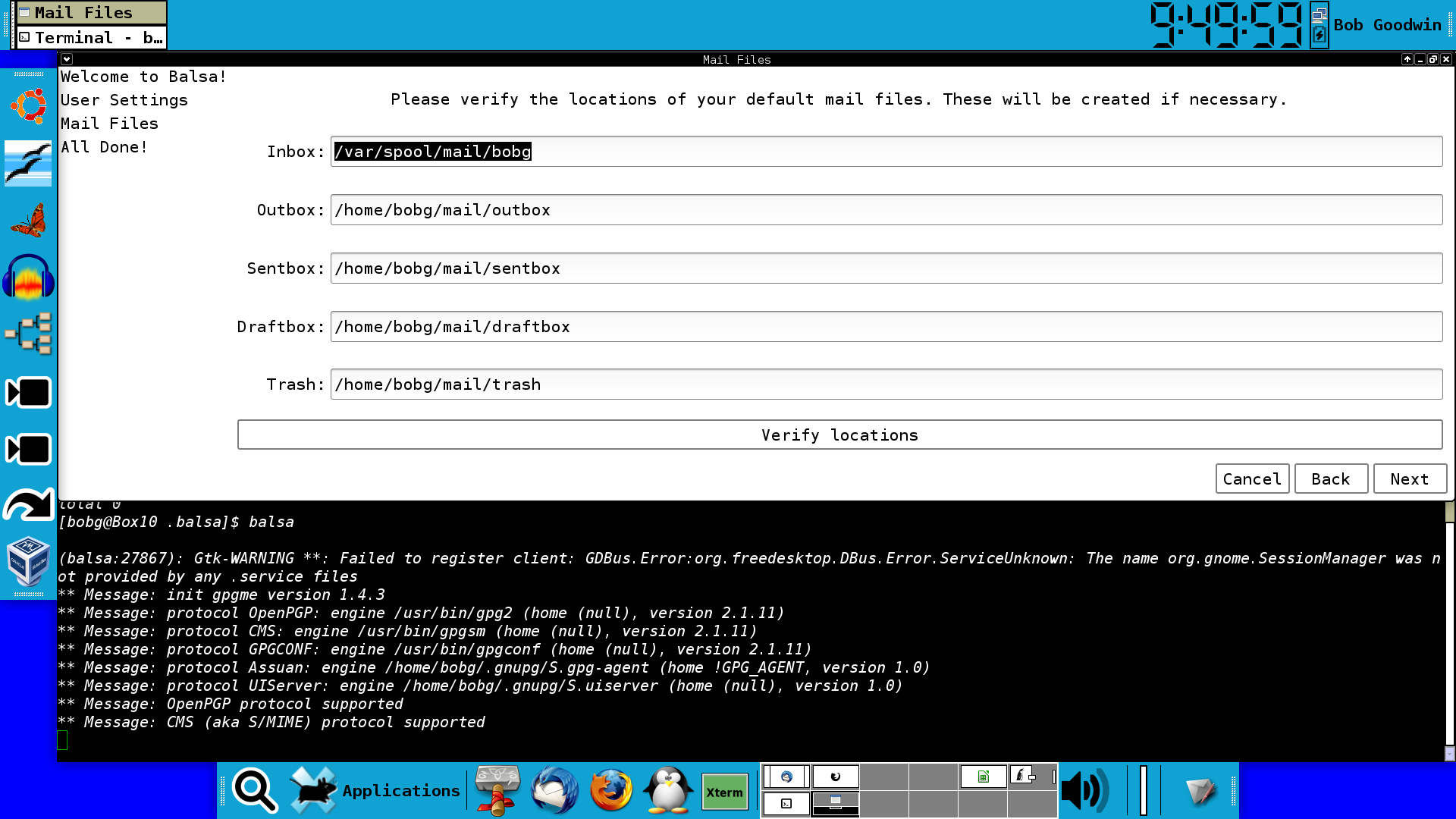Click the Sentbox path field
The width and height of the screenshot is (1456, 819).
pos(886,268)
